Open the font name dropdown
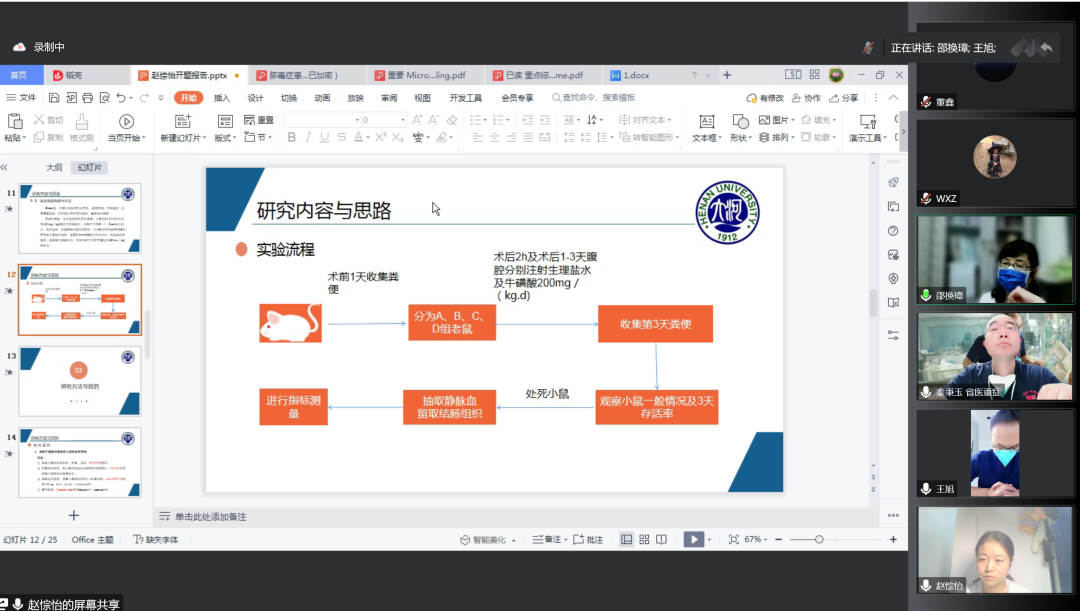1080x611 pixels. pos(321,120)
